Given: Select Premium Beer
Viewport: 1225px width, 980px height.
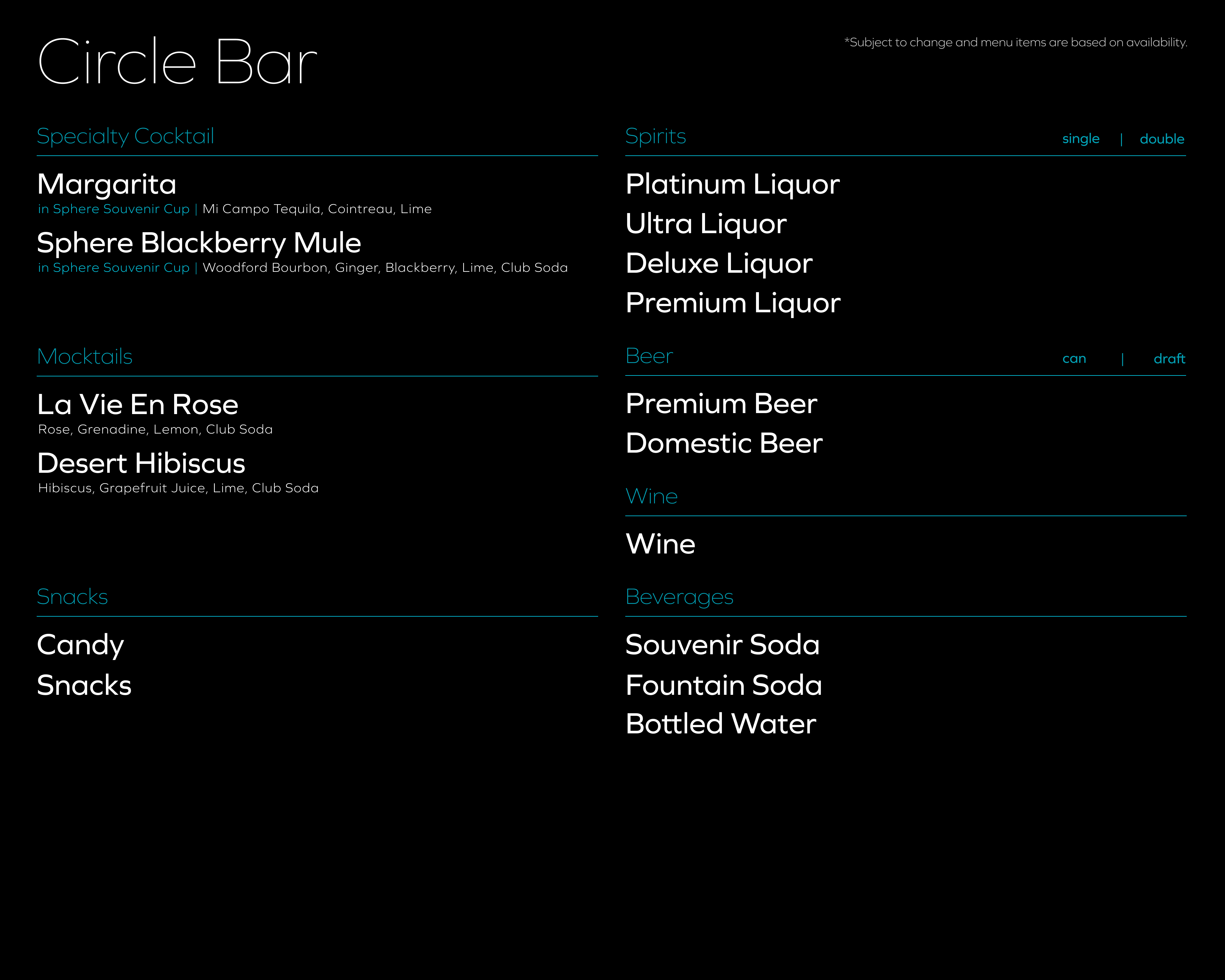Looking at the screenshot, I should (x=721, y=404).
